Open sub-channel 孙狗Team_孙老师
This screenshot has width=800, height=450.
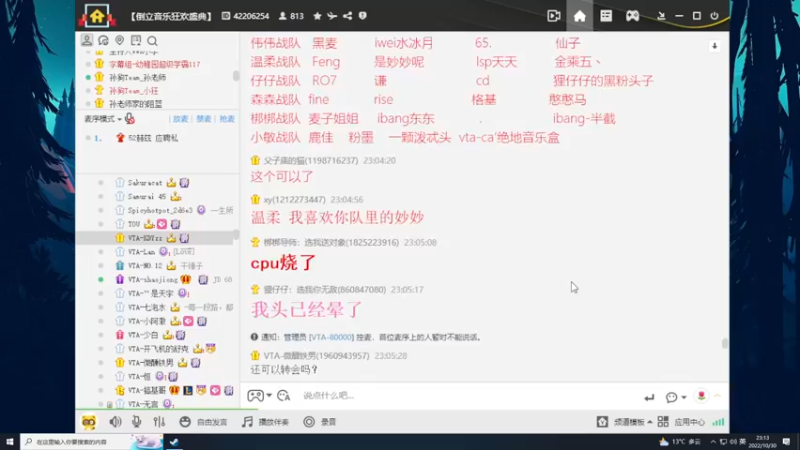coord(137,78)
